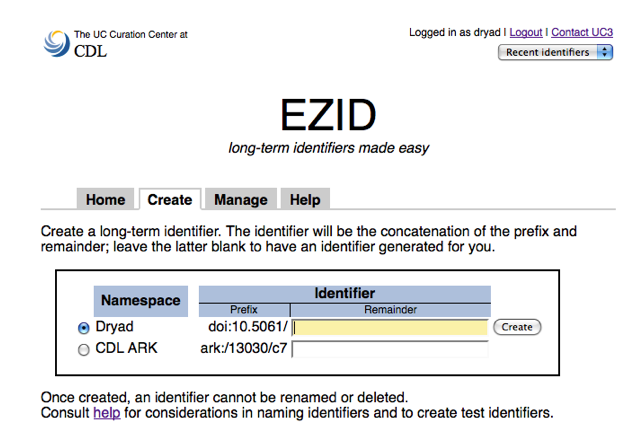Click the Remainder subheader
This screenshot has height=438, width=638.
pos(390,310)
